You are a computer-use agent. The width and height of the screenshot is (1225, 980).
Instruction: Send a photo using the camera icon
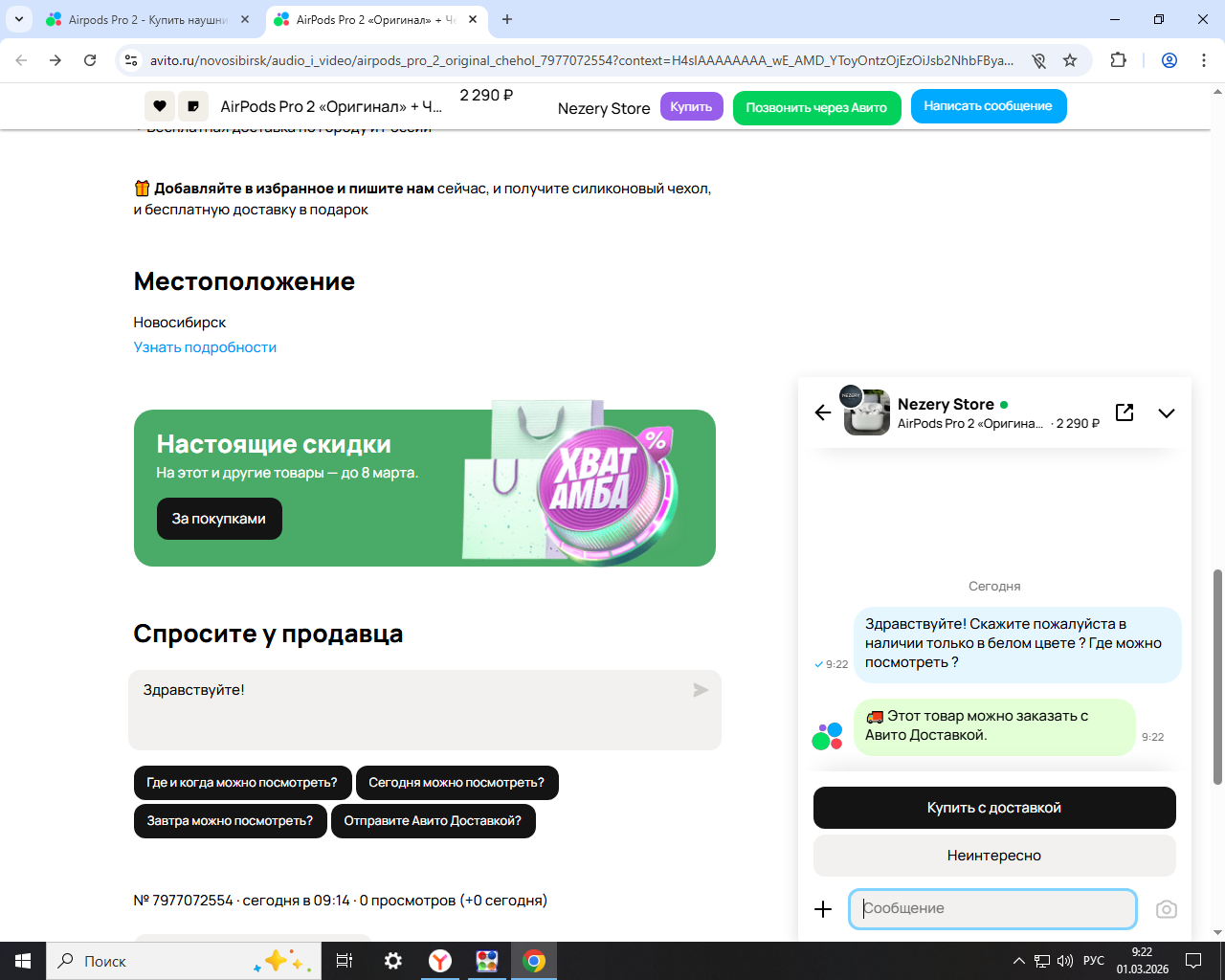1166,909
